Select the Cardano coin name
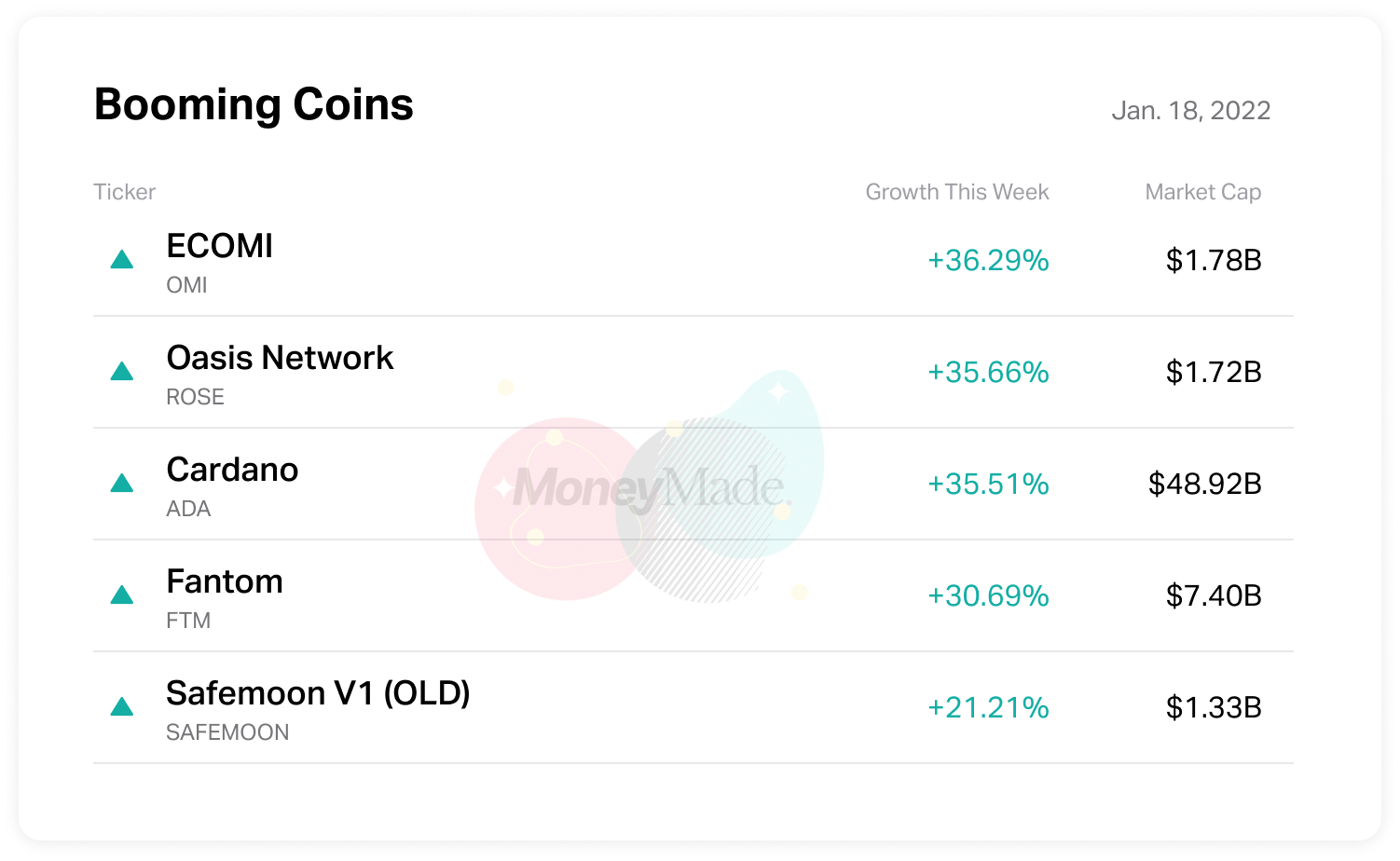This screenshot has width=1400, height=861. pos(232,470)
